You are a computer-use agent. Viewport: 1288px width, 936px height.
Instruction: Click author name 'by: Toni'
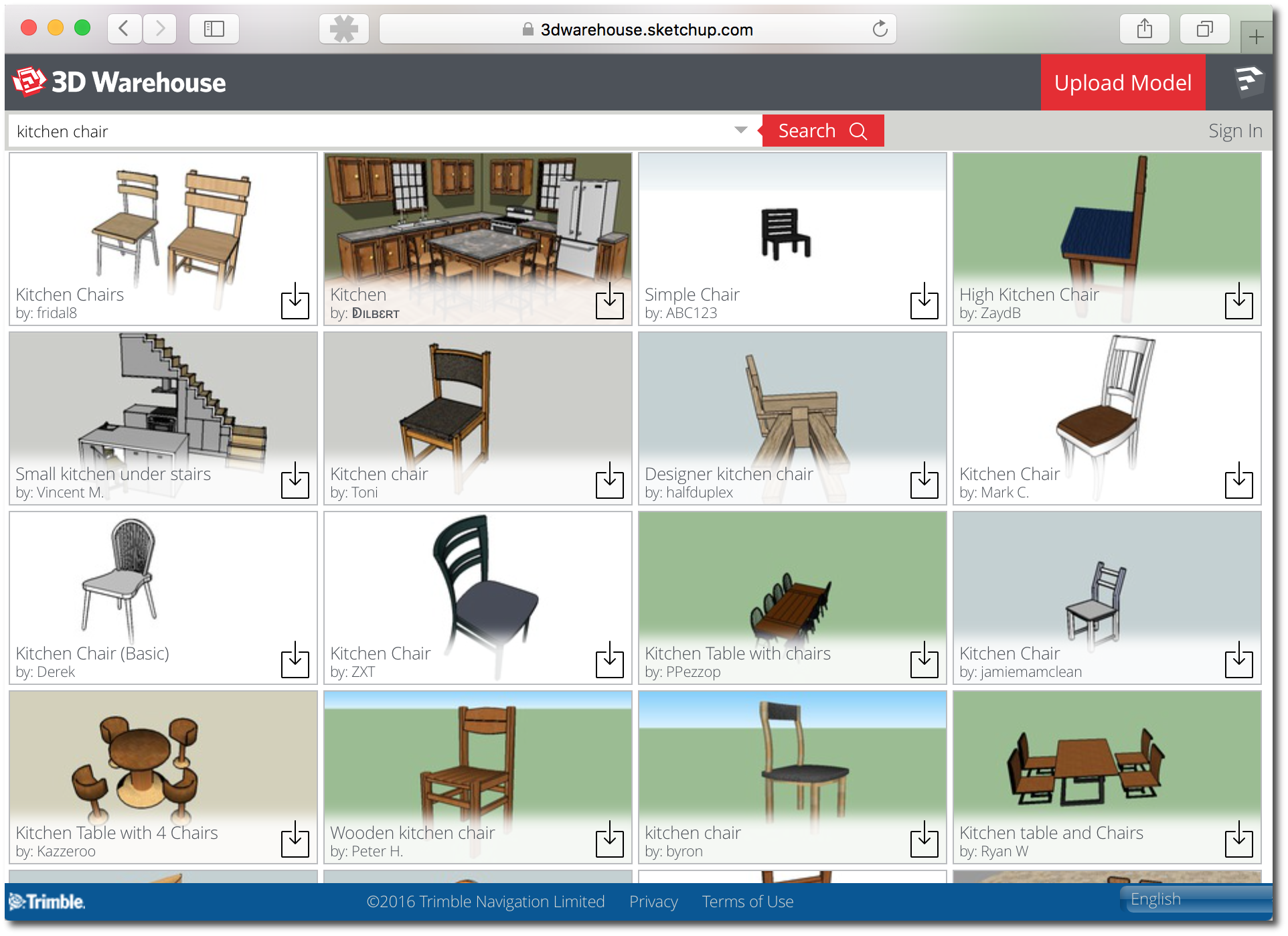pyautogui.click(x=354, y=493)
